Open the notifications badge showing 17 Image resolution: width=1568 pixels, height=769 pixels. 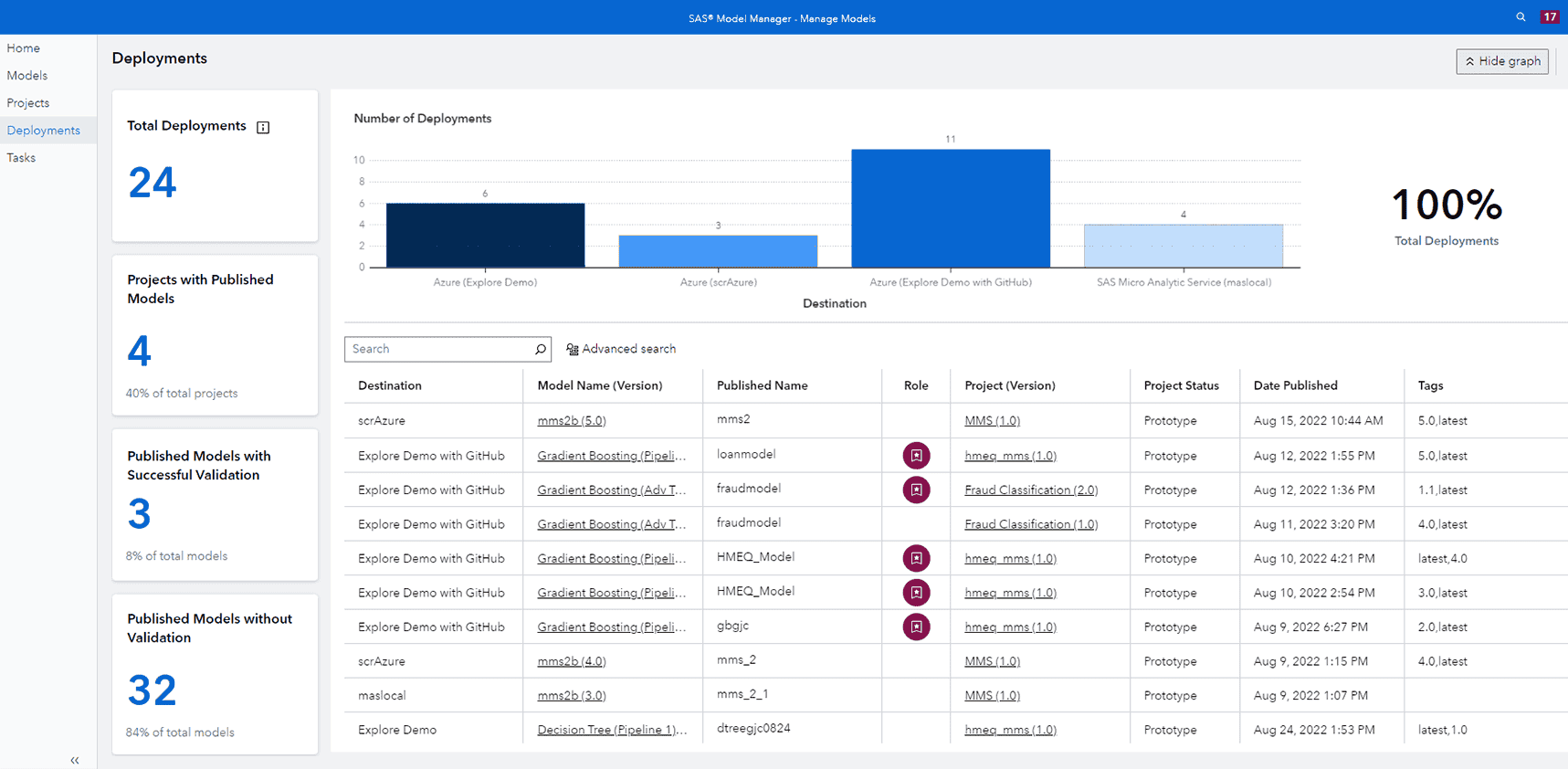click(x=1550, y=17)
